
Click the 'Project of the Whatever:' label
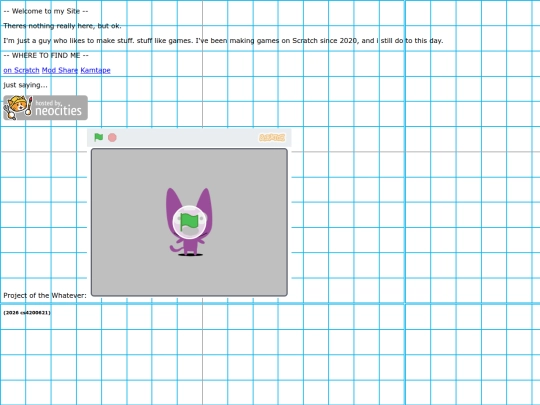point(45,295)
